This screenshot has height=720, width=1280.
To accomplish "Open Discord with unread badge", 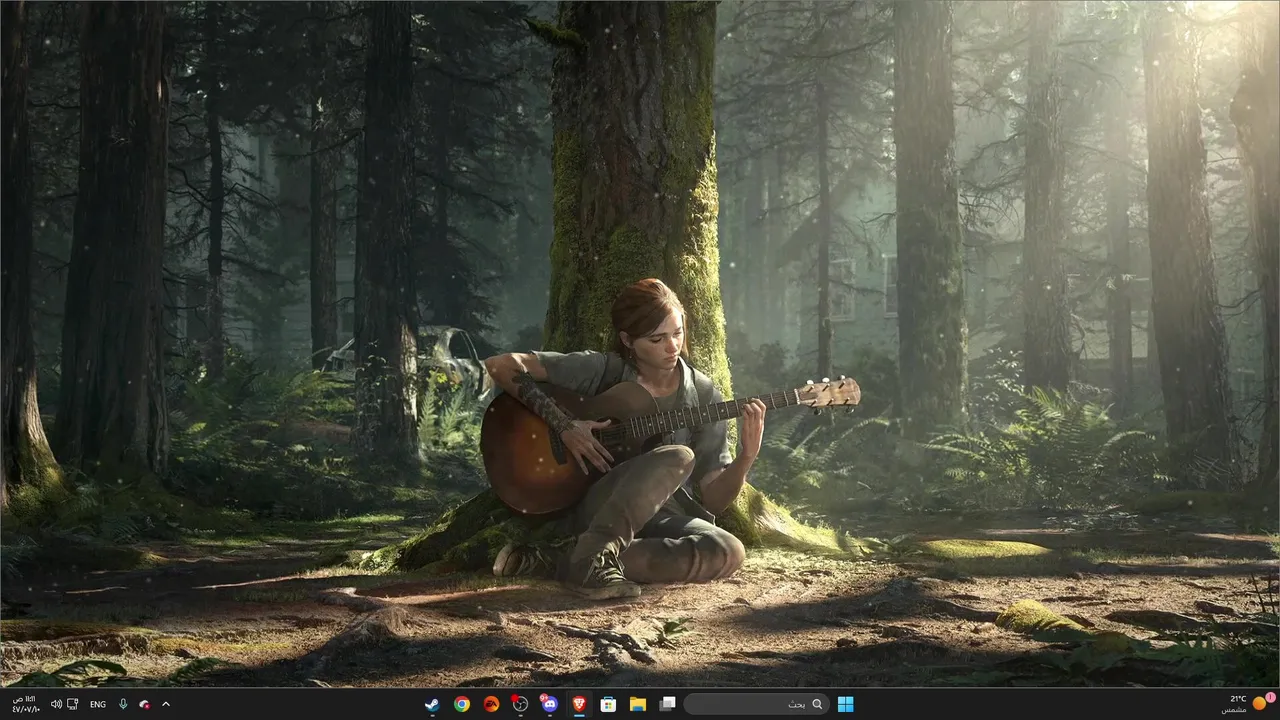I will pyautogui.click(x=549, y=704).
